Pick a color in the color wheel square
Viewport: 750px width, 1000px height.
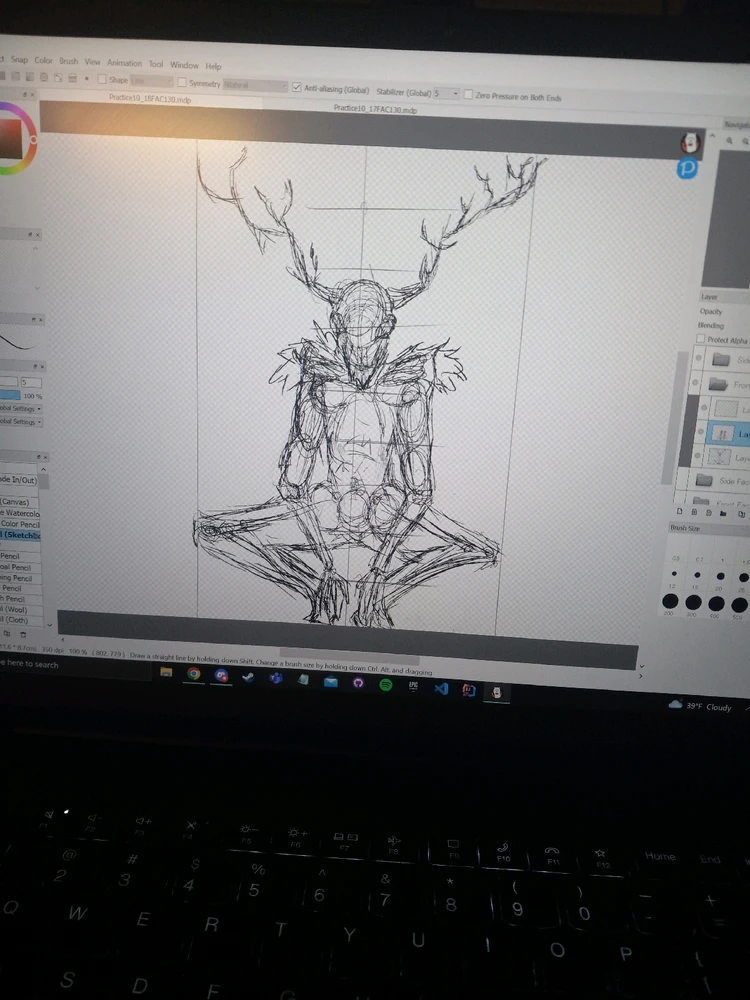coord(10,138)
